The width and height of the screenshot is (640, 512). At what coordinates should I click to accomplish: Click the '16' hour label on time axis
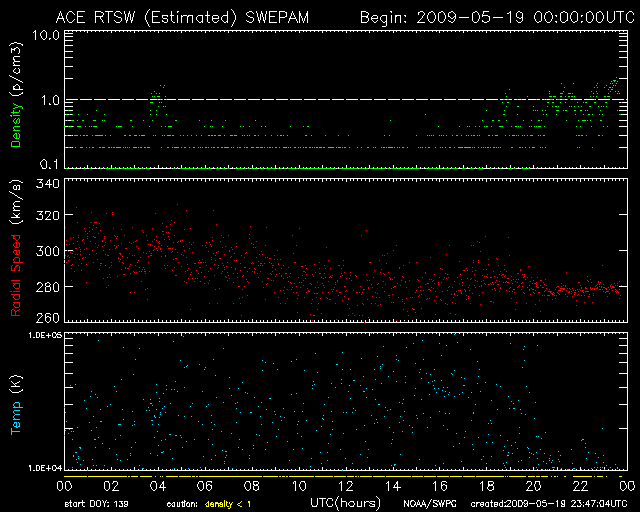pyautogui.click(x=440, y=486)
